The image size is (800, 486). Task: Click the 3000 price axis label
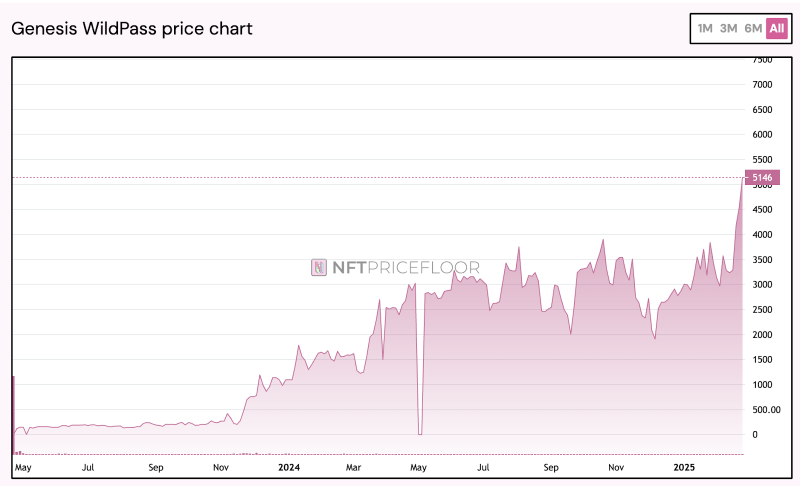click(x=762, y=285)
